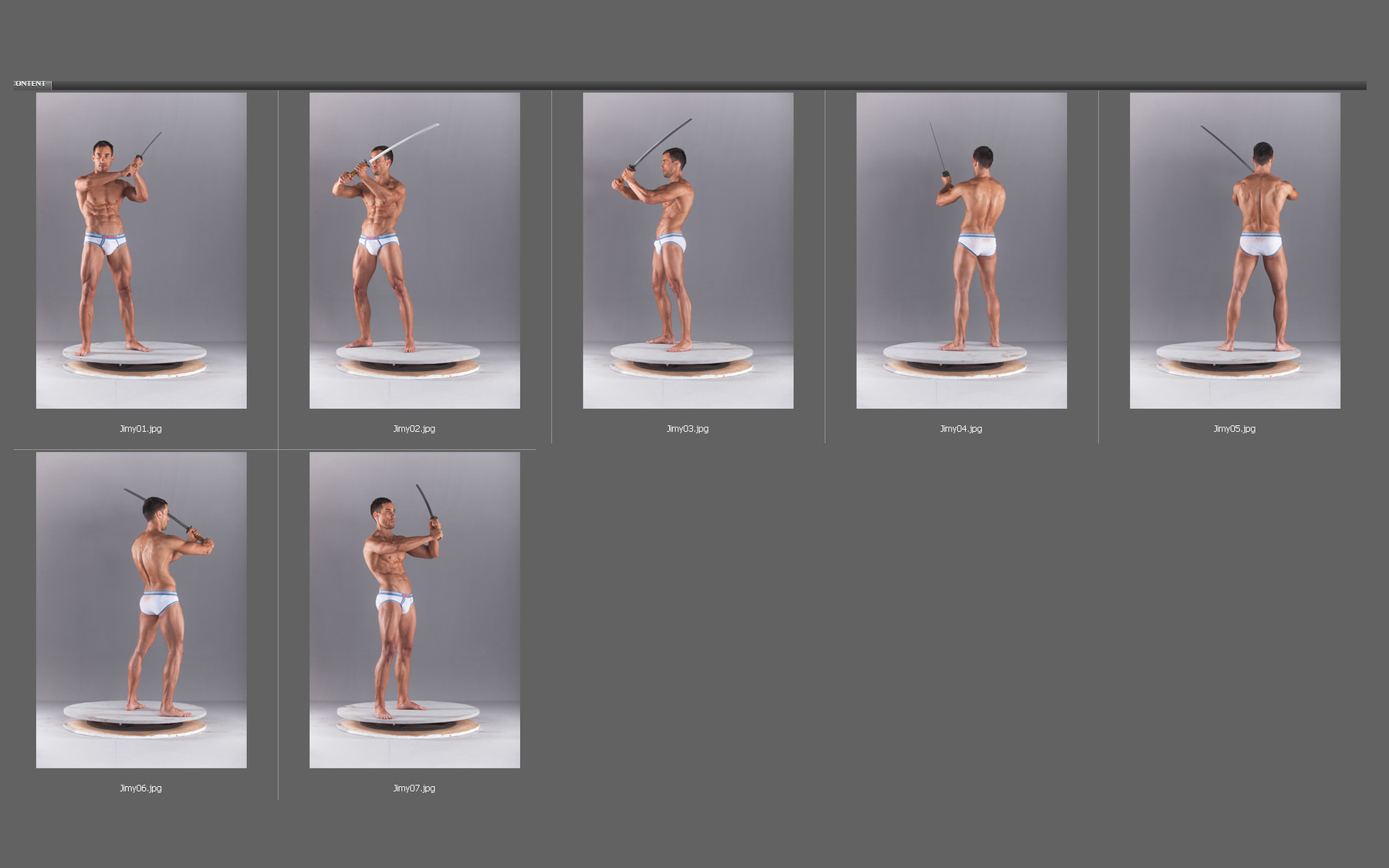
Task: Select the Jimy03.jpg caption text
Action: coord(688,427)
